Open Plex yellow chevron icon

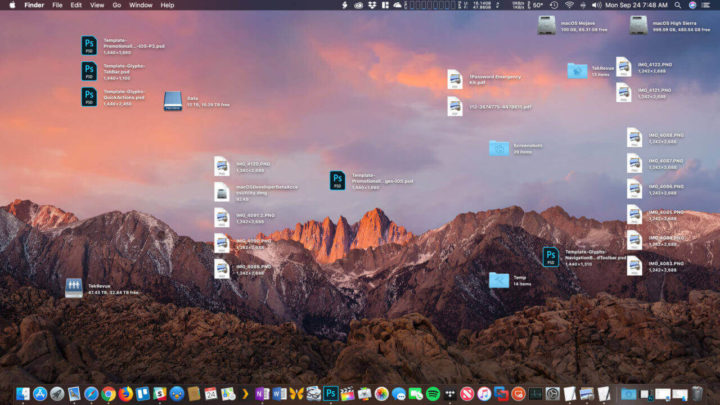[245, 394]
